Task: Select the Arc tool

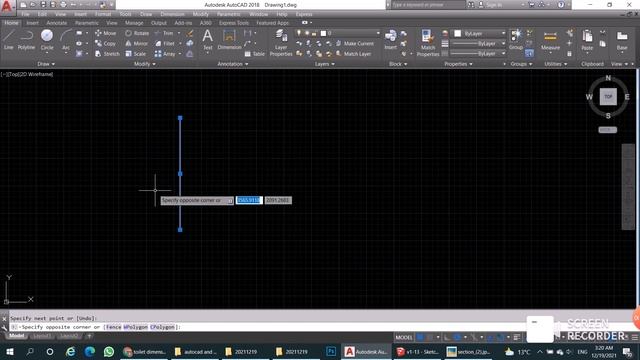Action: [66, 40]
